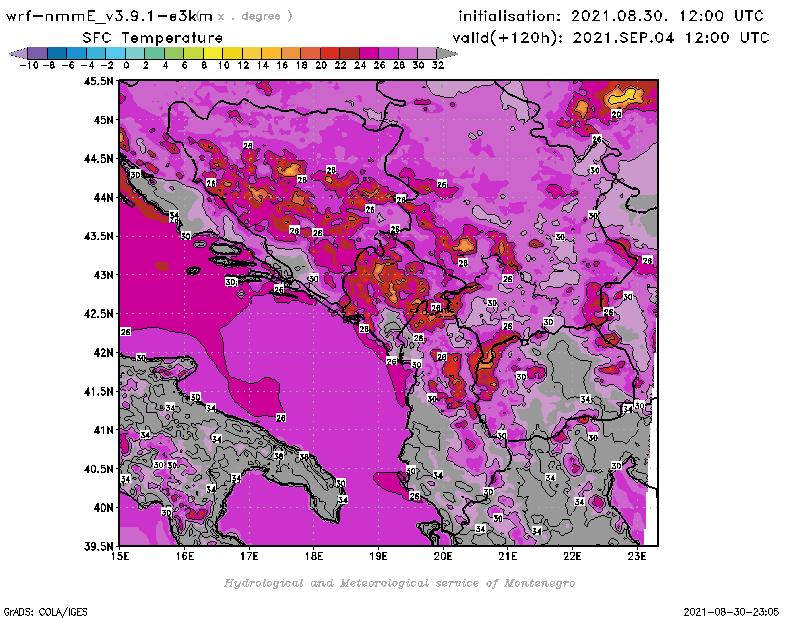This screenshot has height=618, width=800.
Task: Click the 'GrADS: COLA/IGES' credit text
Action: 45,612
